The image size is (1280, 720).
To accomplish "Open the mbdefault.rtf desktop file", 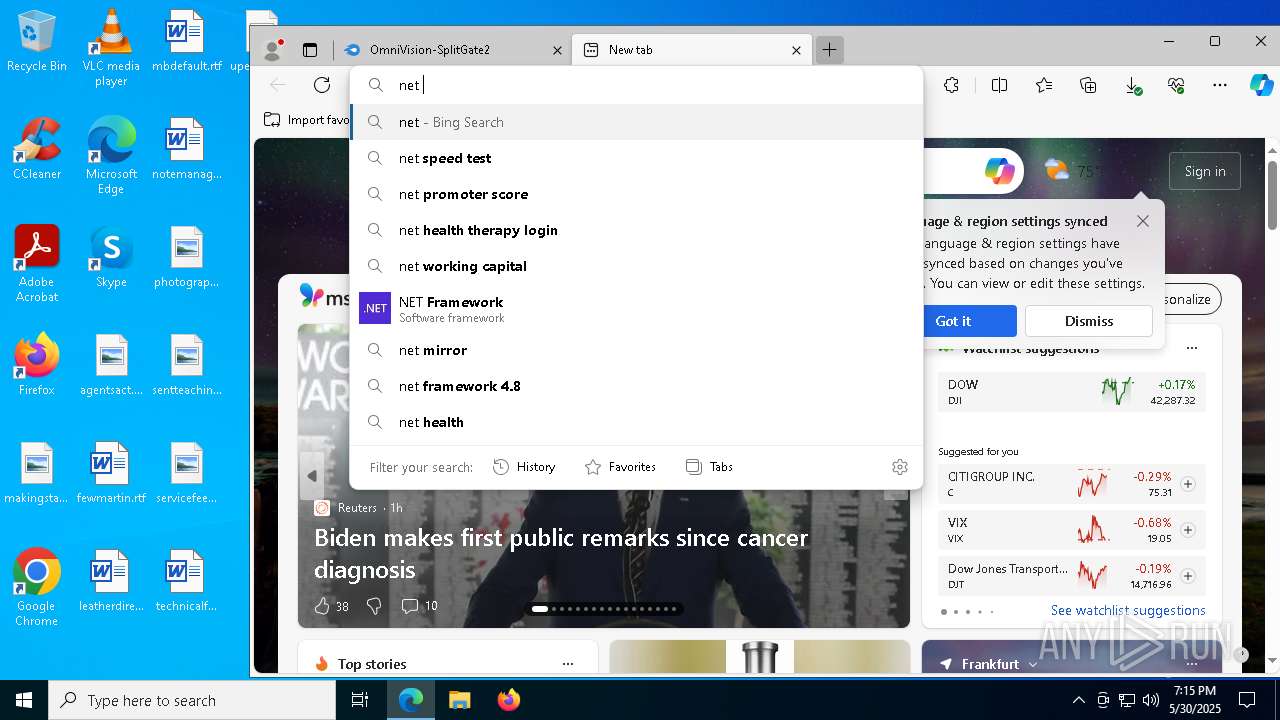I will (x=186, y=41).
